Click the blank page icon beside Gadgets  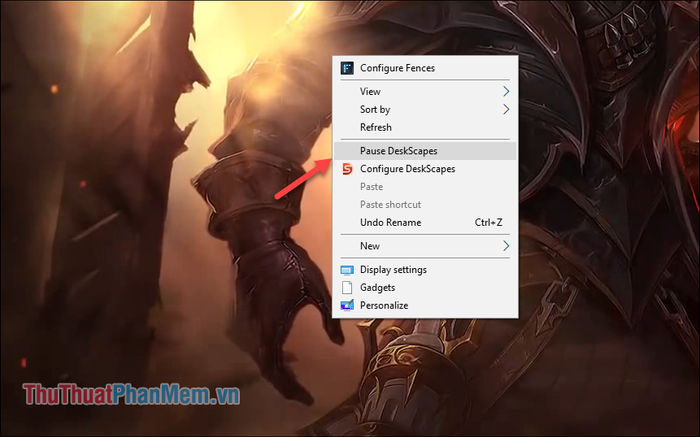[347, 287]
